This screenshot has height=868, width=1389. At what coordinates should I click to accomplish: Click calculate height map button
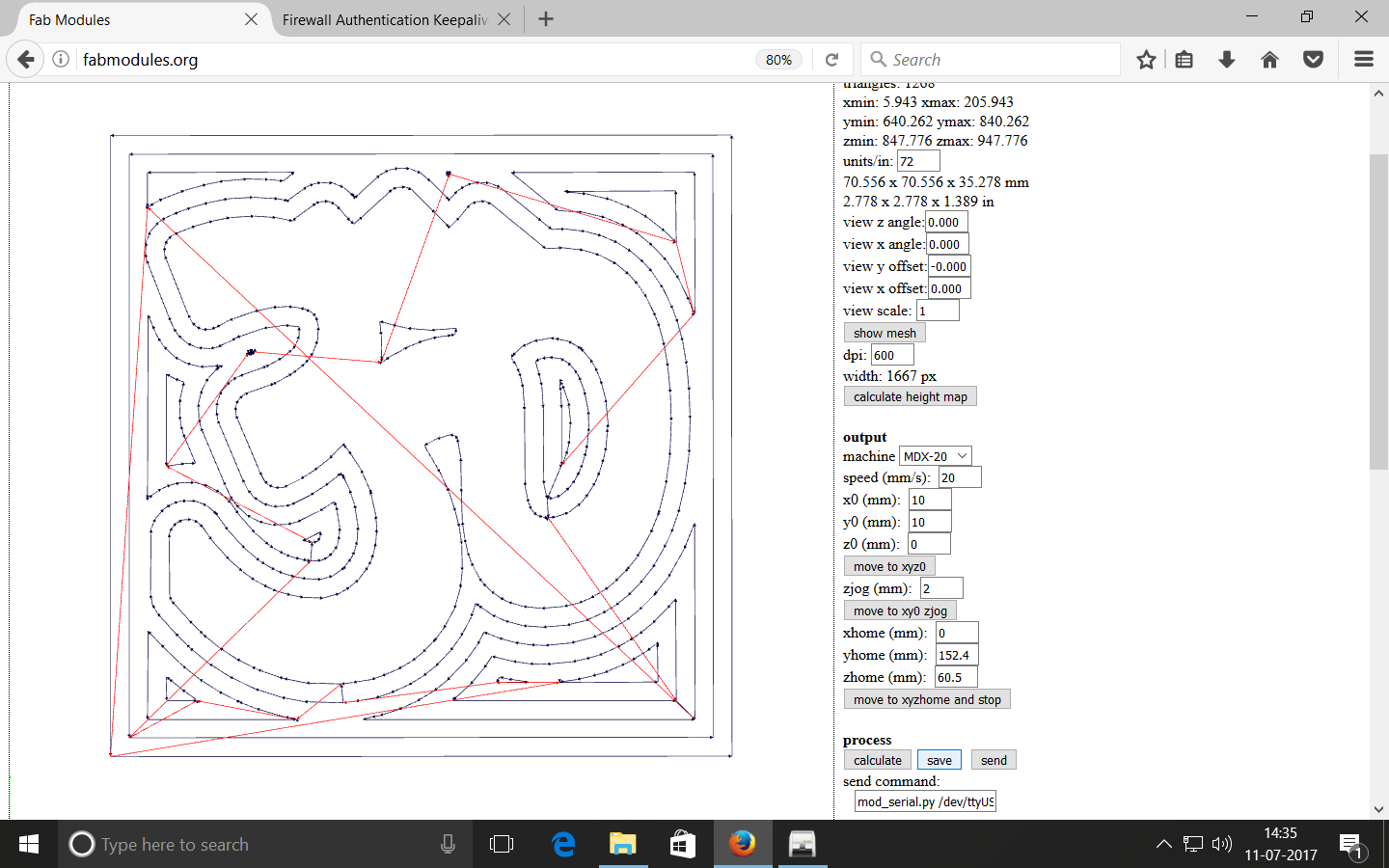click(x=910, y=396)
